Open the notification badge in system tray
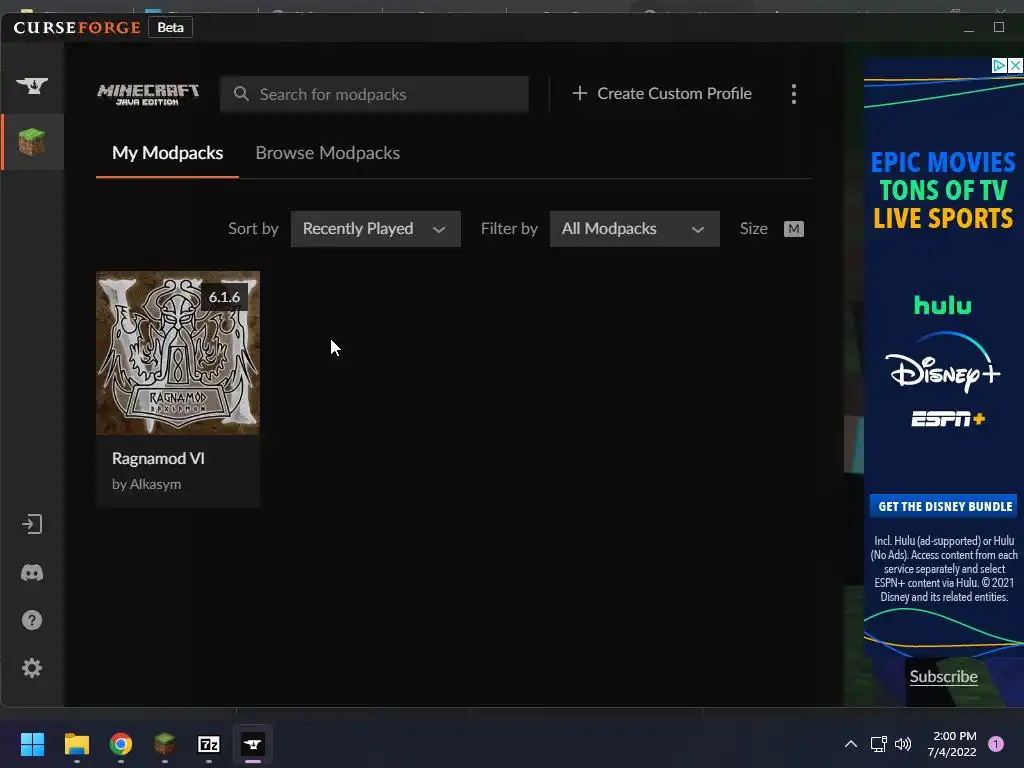1024x768 pixels. (x=996, y=744)
